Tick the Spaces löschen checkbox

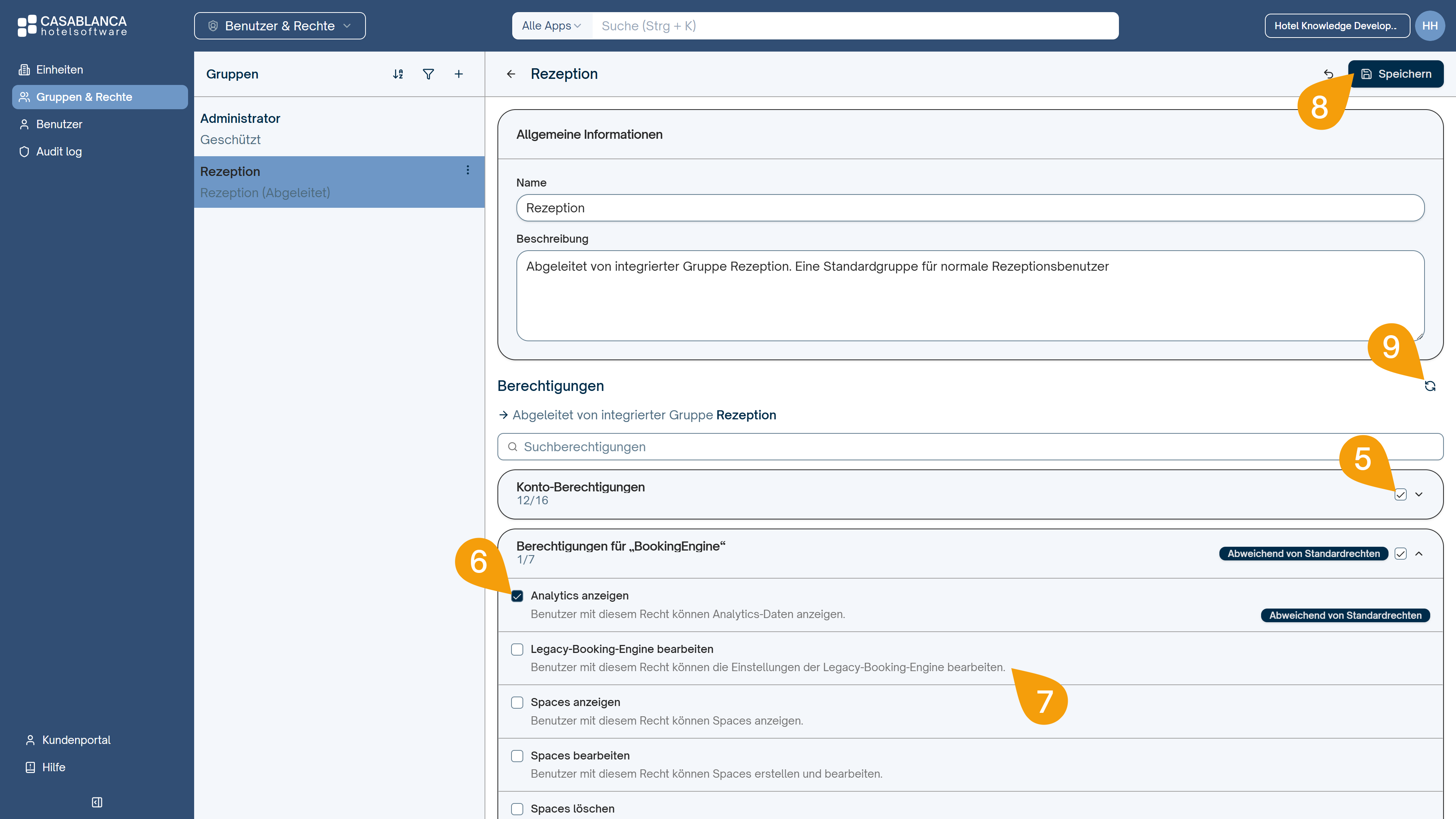tap(517, 809)
